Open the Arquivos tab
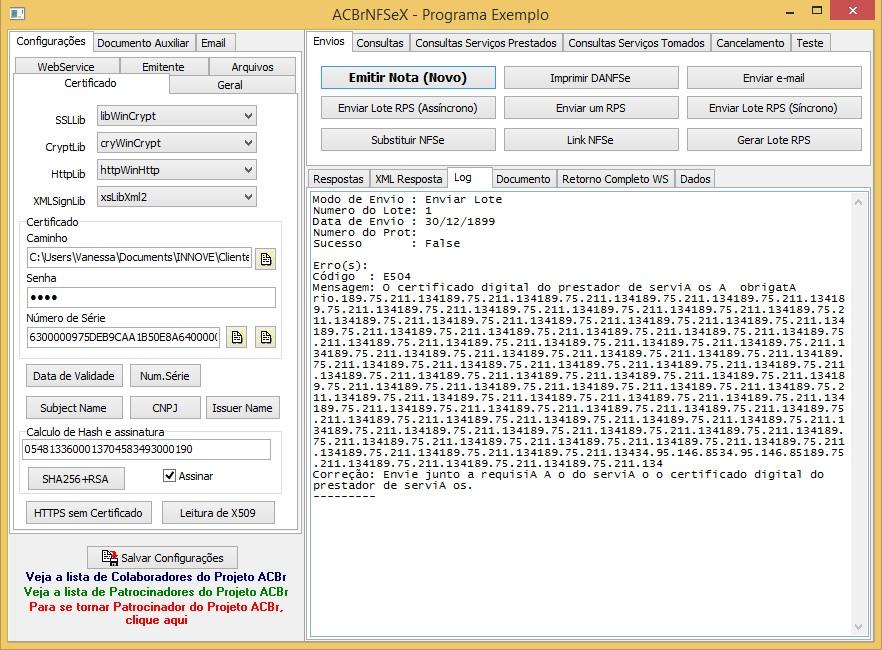 (x=252, y=66)
